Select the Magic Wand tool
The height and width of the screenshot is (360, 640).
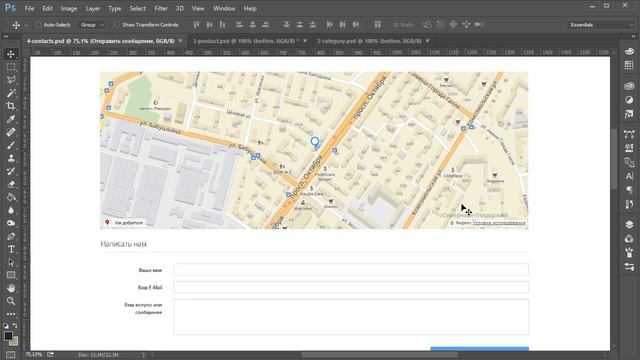(11, 93)
